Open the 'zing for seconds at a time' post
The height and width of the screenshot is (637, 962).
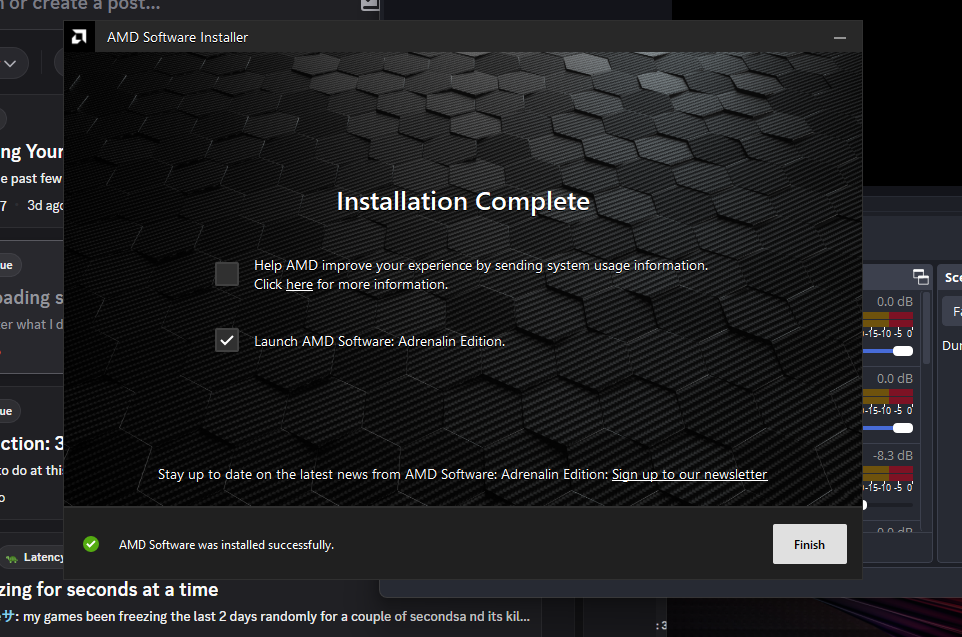pos(109,590)
